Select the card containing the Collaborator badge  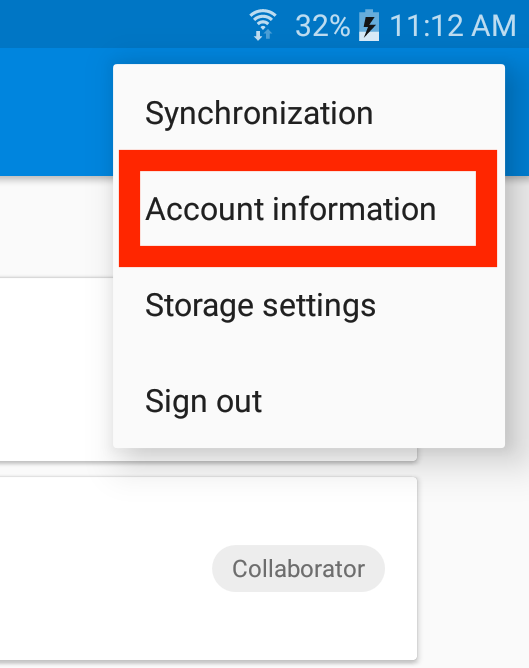click(x=208, y=568)
